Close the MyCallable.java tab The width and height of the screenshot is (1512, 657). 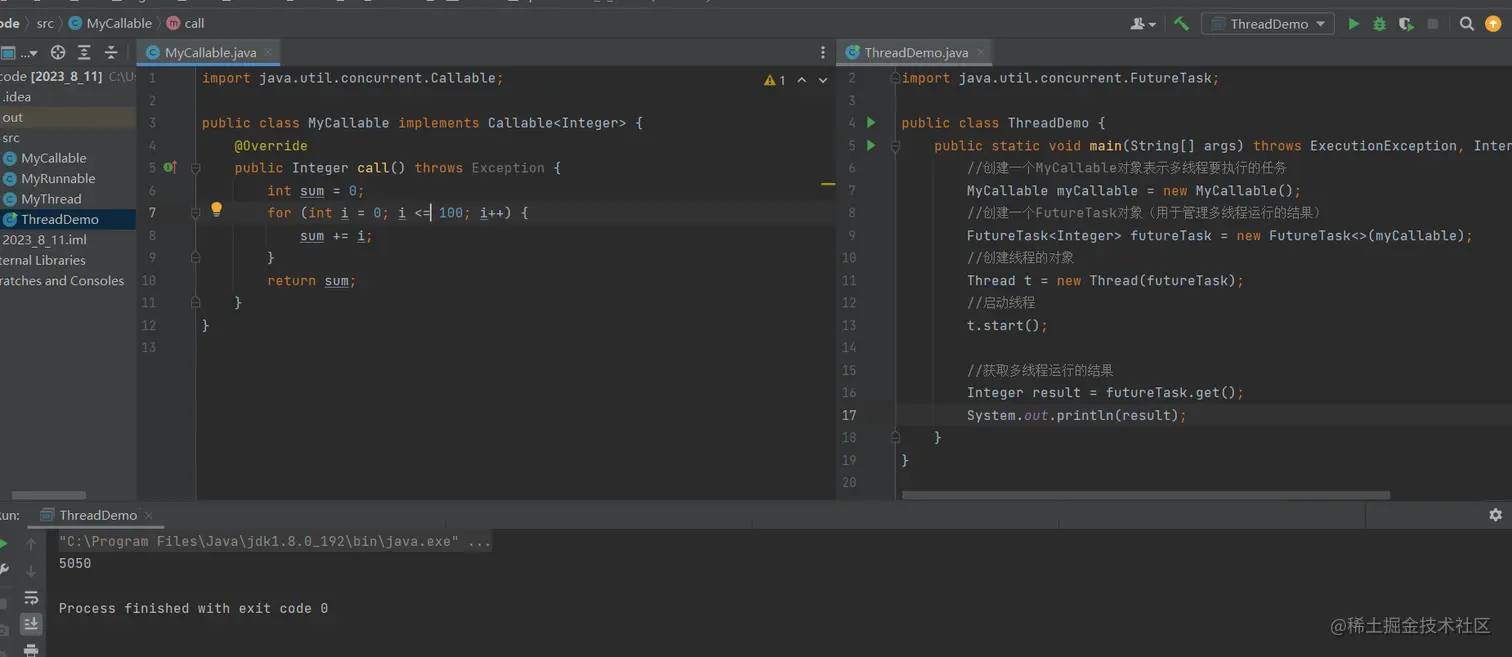[268, 52]
